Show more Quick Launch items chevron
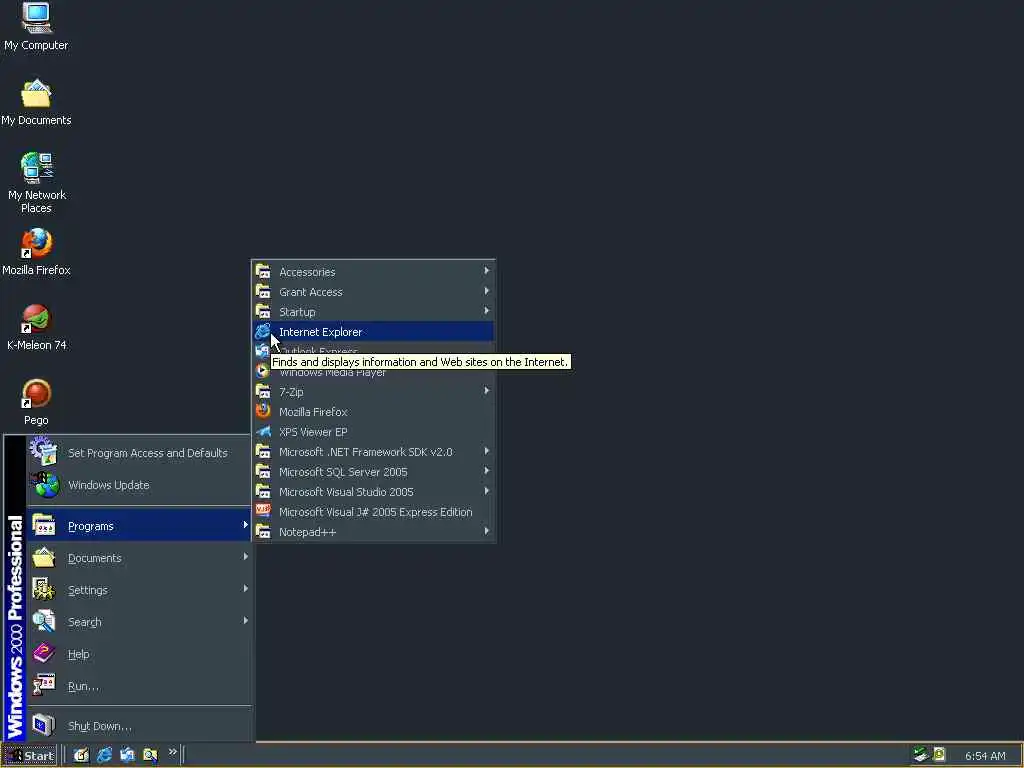The width and height of the screenshot is (1024, 768). click(172, 752)
